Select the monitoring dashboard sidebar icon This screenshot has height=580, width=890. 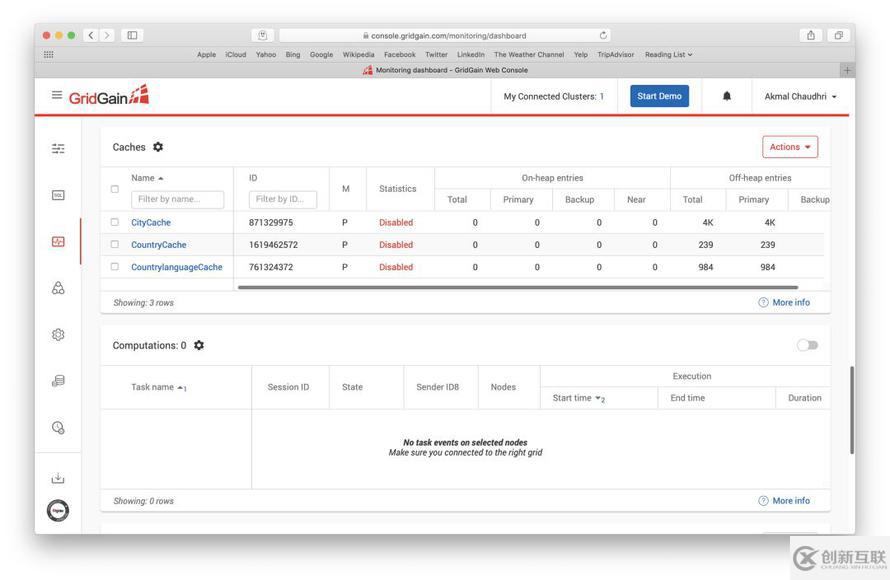(58, 242)
